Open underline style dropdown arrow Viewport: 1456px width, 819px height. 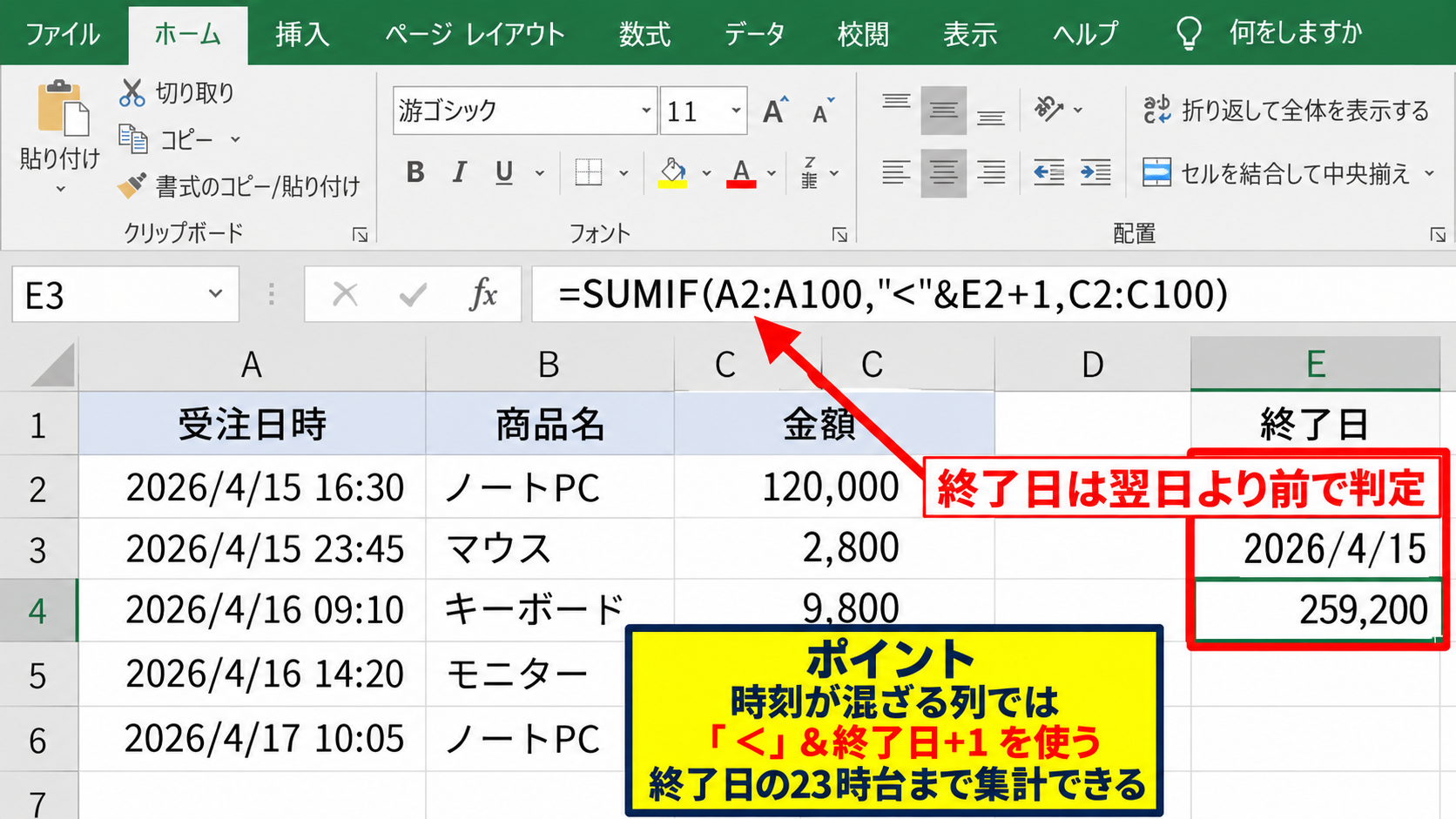tap(540, 173)
